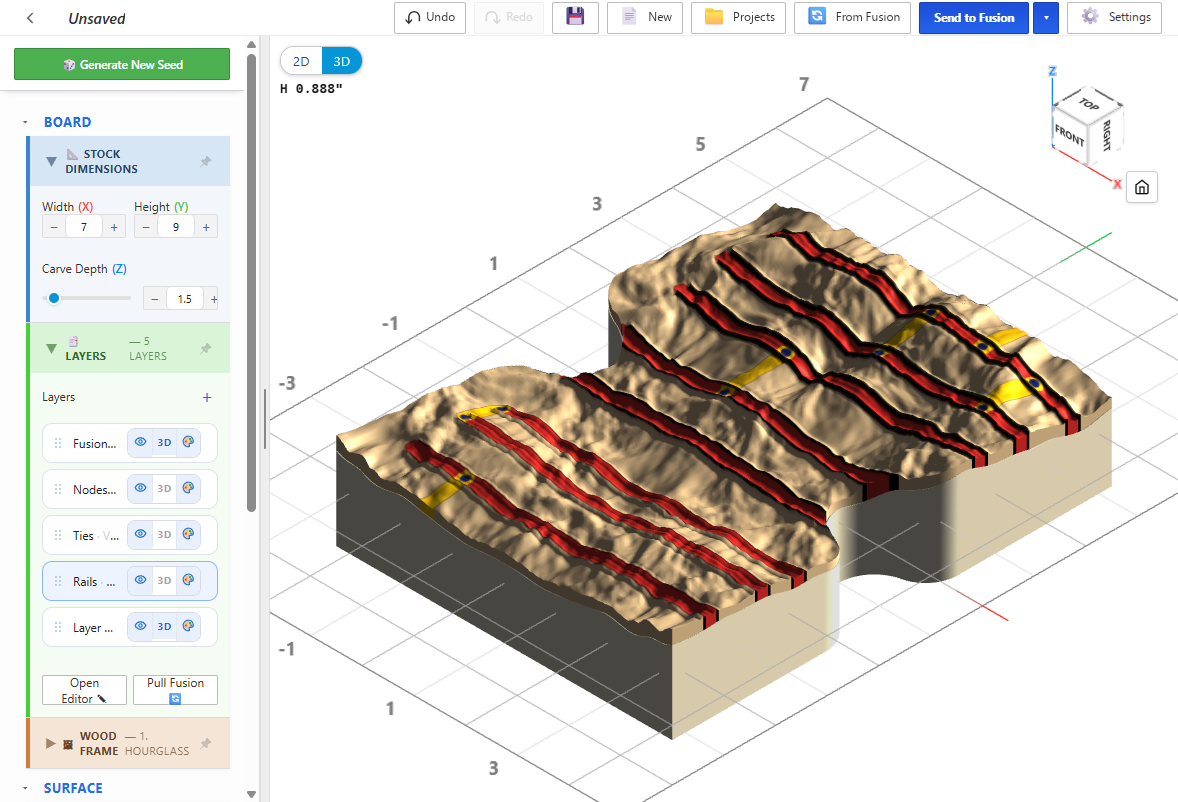The height and width of the screenshot is (802, 1178).
Task: Open color palette for Nodes layer
Action: point(189,489)
